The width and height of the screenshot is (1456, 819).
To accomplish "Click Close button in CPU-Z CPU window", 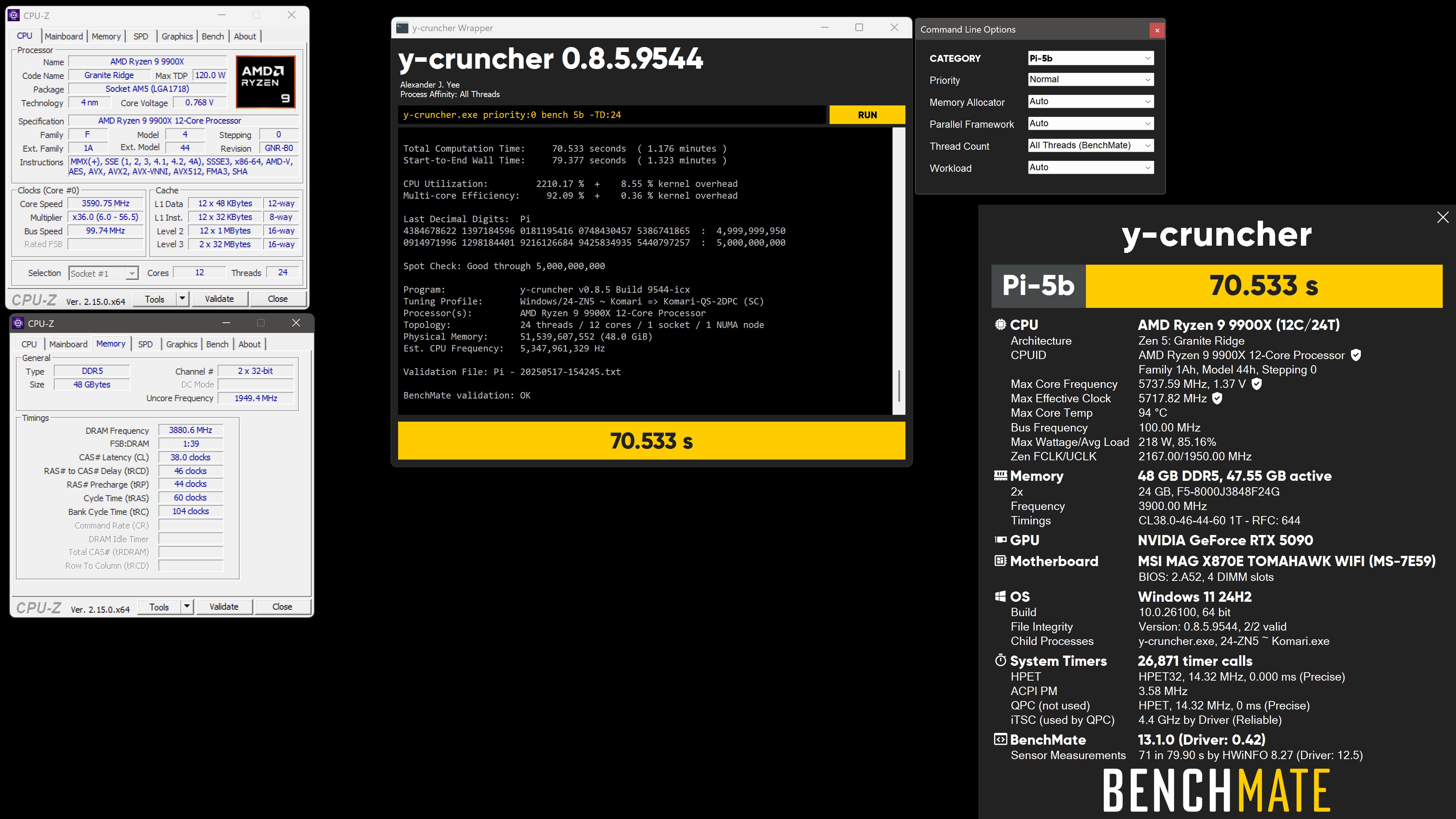I will pyautogui.click(x=278, y=298).
